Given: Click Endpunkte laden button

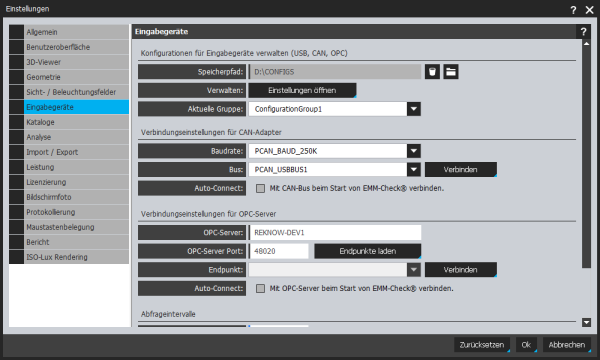Looking at the screenshot, I should (368, 251).
